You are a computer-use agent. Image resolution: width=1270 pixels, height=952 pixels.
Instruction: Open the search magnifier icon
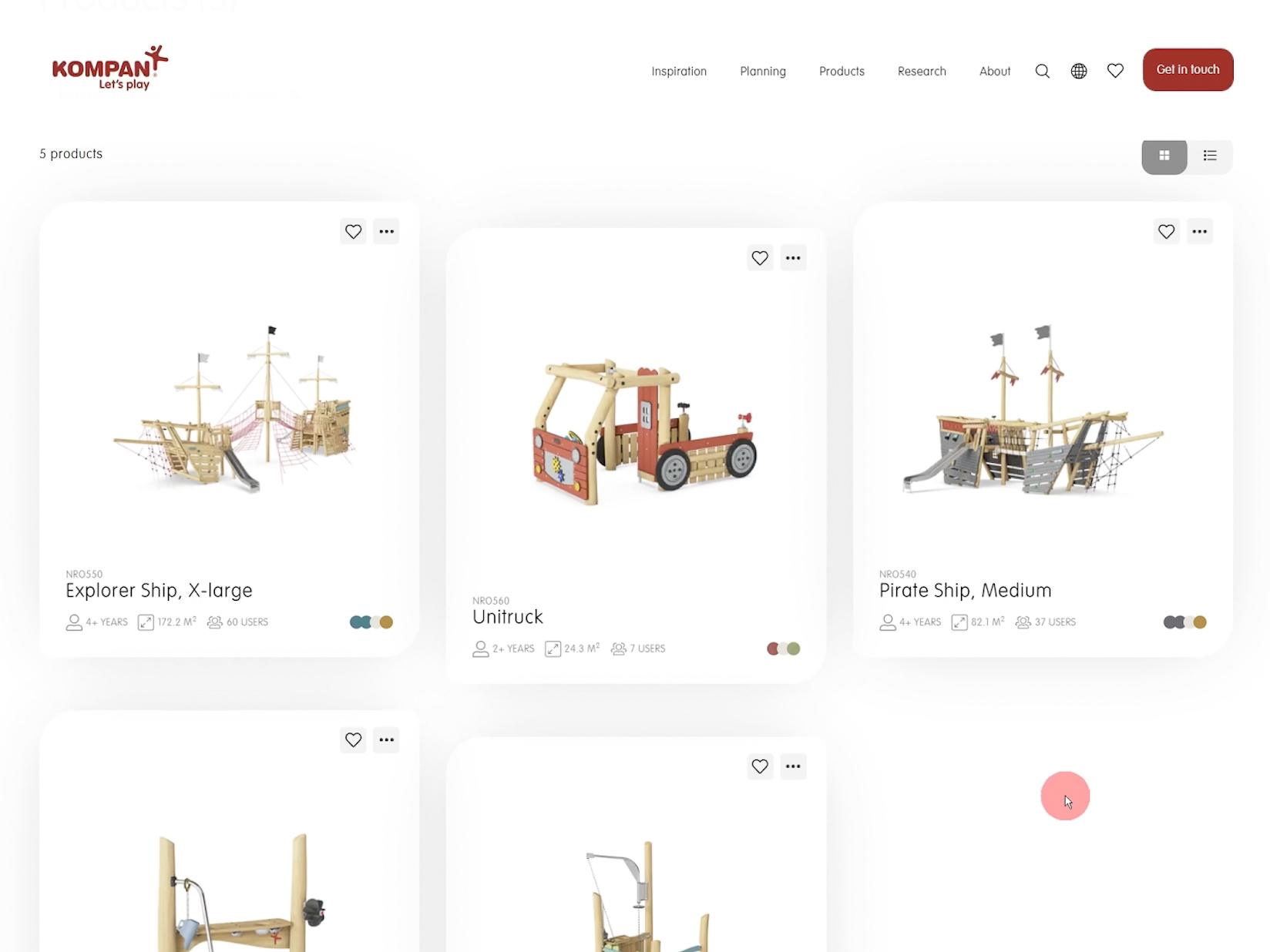1042,71
